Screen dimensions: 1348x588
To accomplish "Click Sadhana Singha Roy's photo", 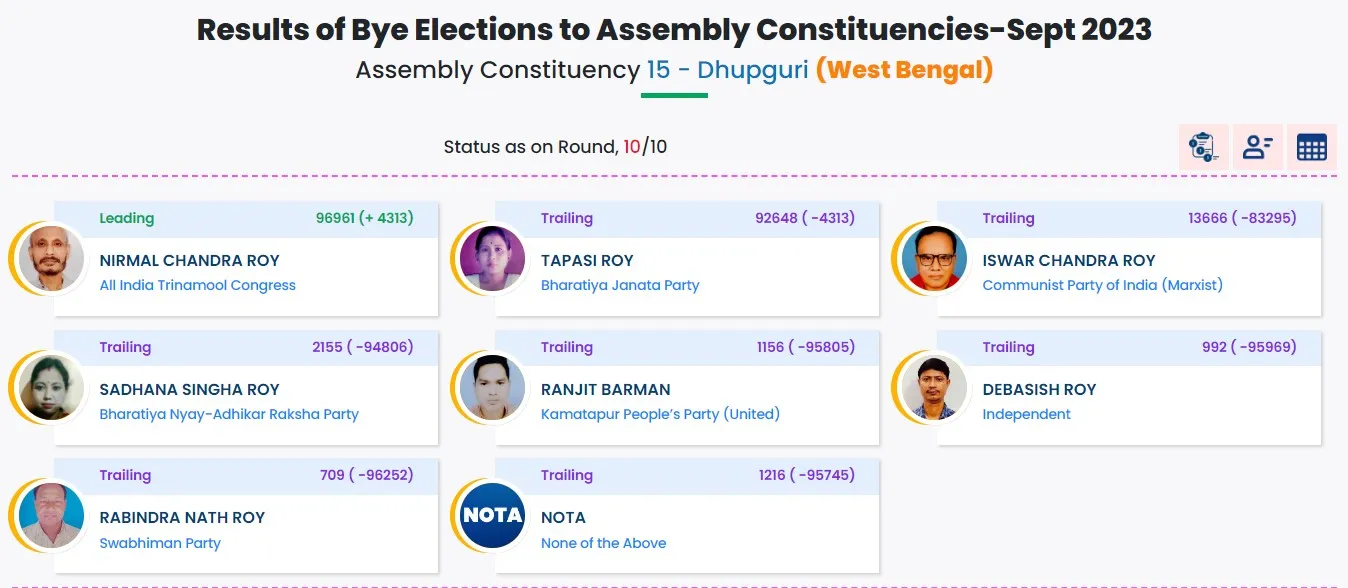I will click(51, 388).
